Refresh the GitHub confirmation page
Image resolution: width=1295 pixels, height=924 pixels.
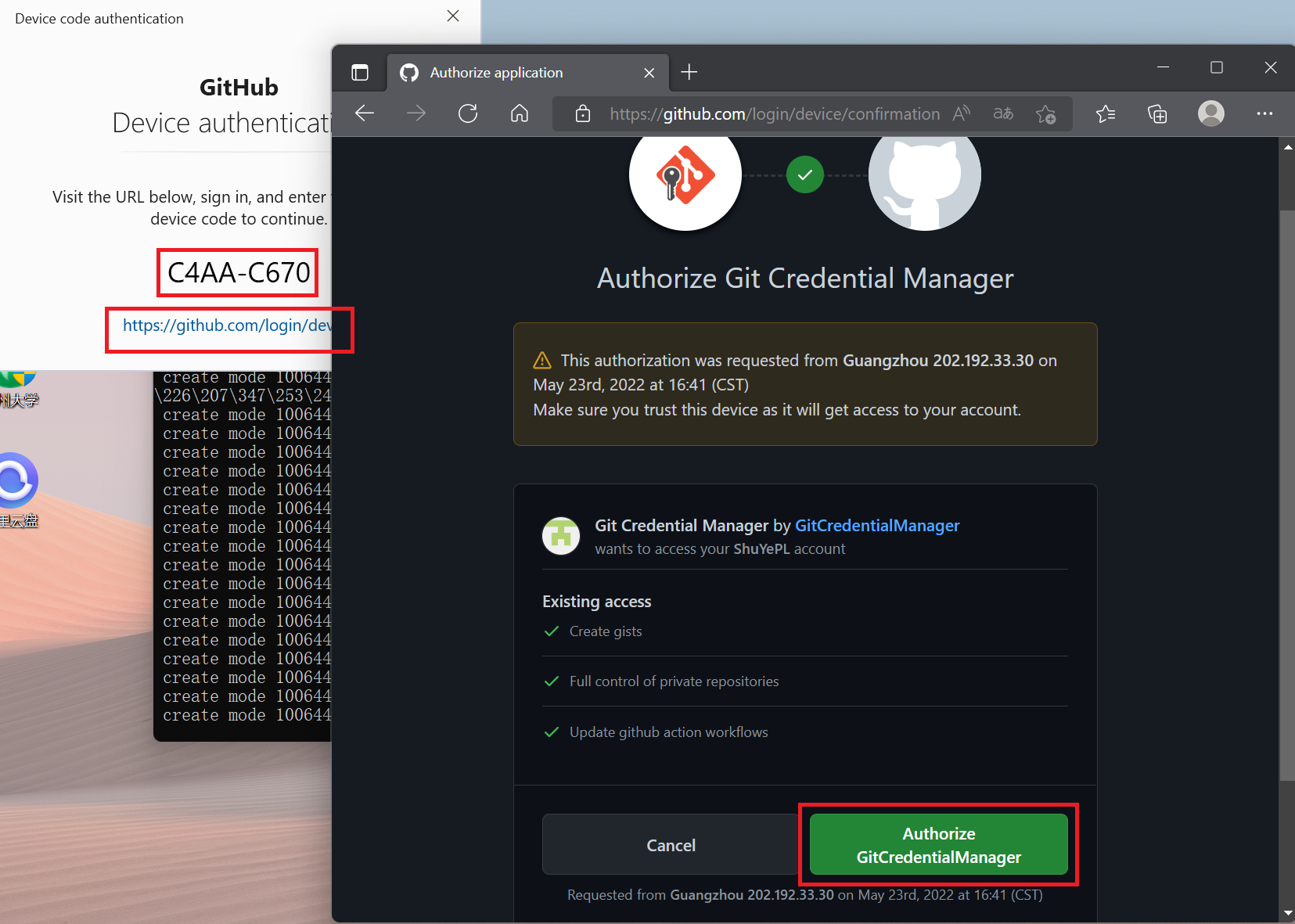(x=468, y=113)
